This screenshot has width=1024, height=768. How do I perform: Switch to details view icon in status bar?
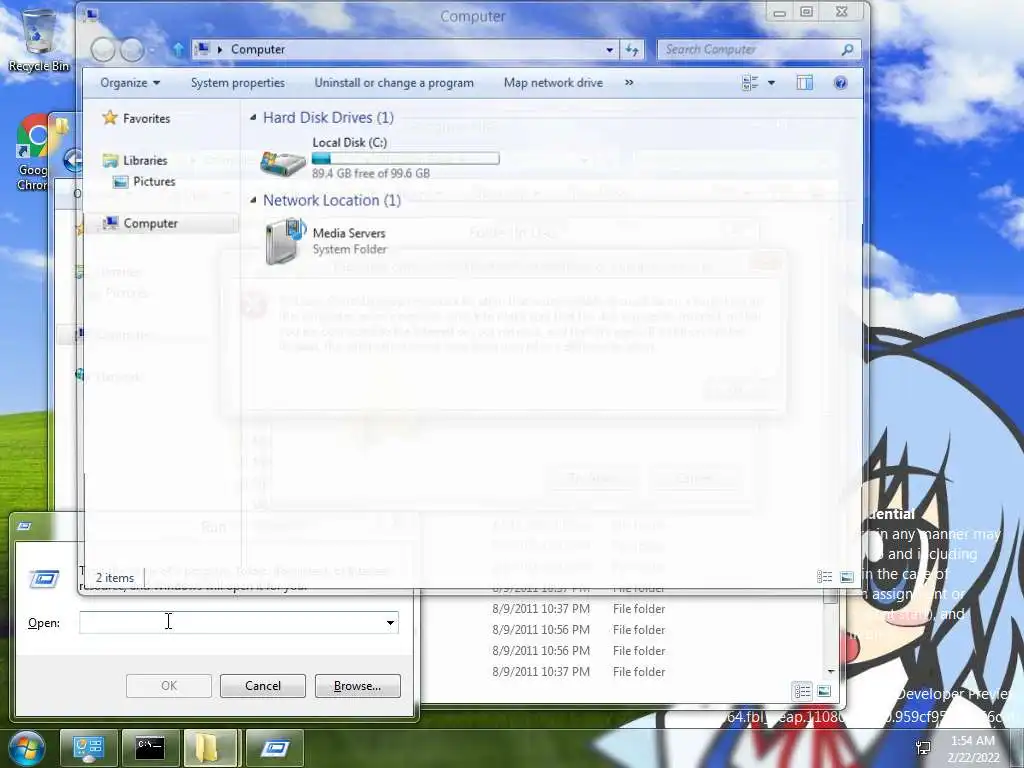pyautogui.click(x=824, y=577)
